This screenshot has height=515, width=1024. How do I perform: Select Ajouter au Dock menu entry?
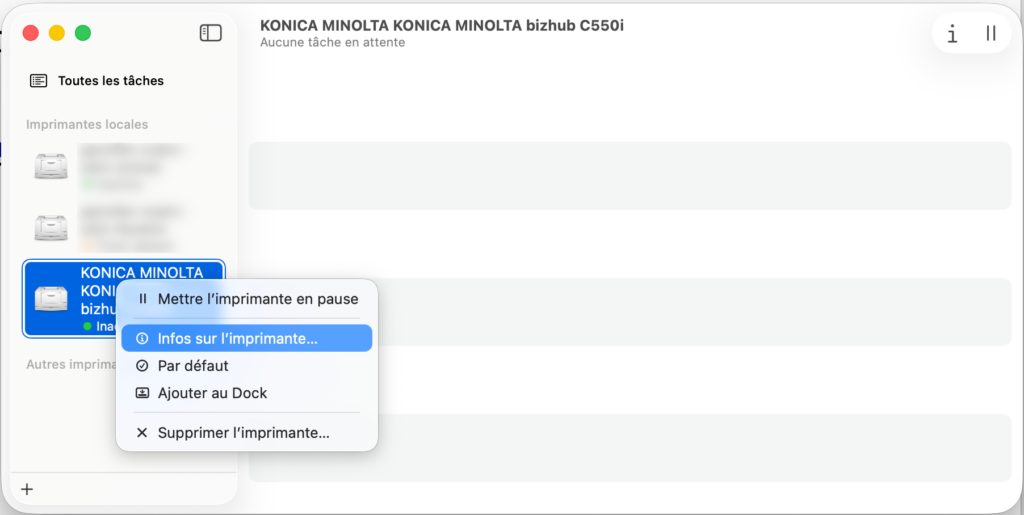[x=212, y=393]
